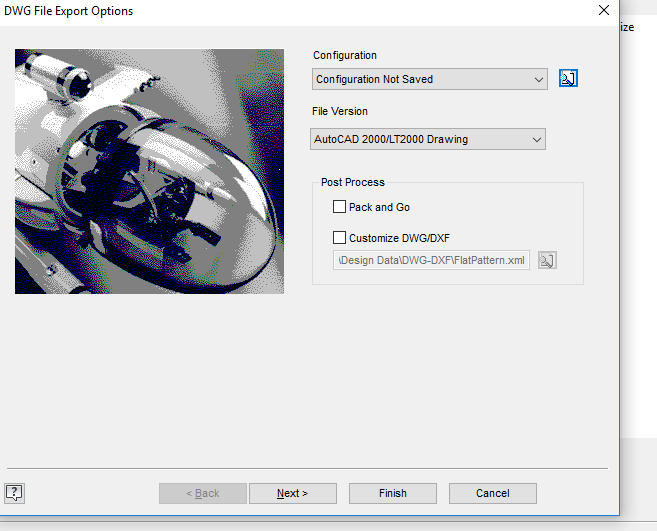Click the Post Process group label
This screenshot has width=657, height=531.
click(x=353, y=182)
